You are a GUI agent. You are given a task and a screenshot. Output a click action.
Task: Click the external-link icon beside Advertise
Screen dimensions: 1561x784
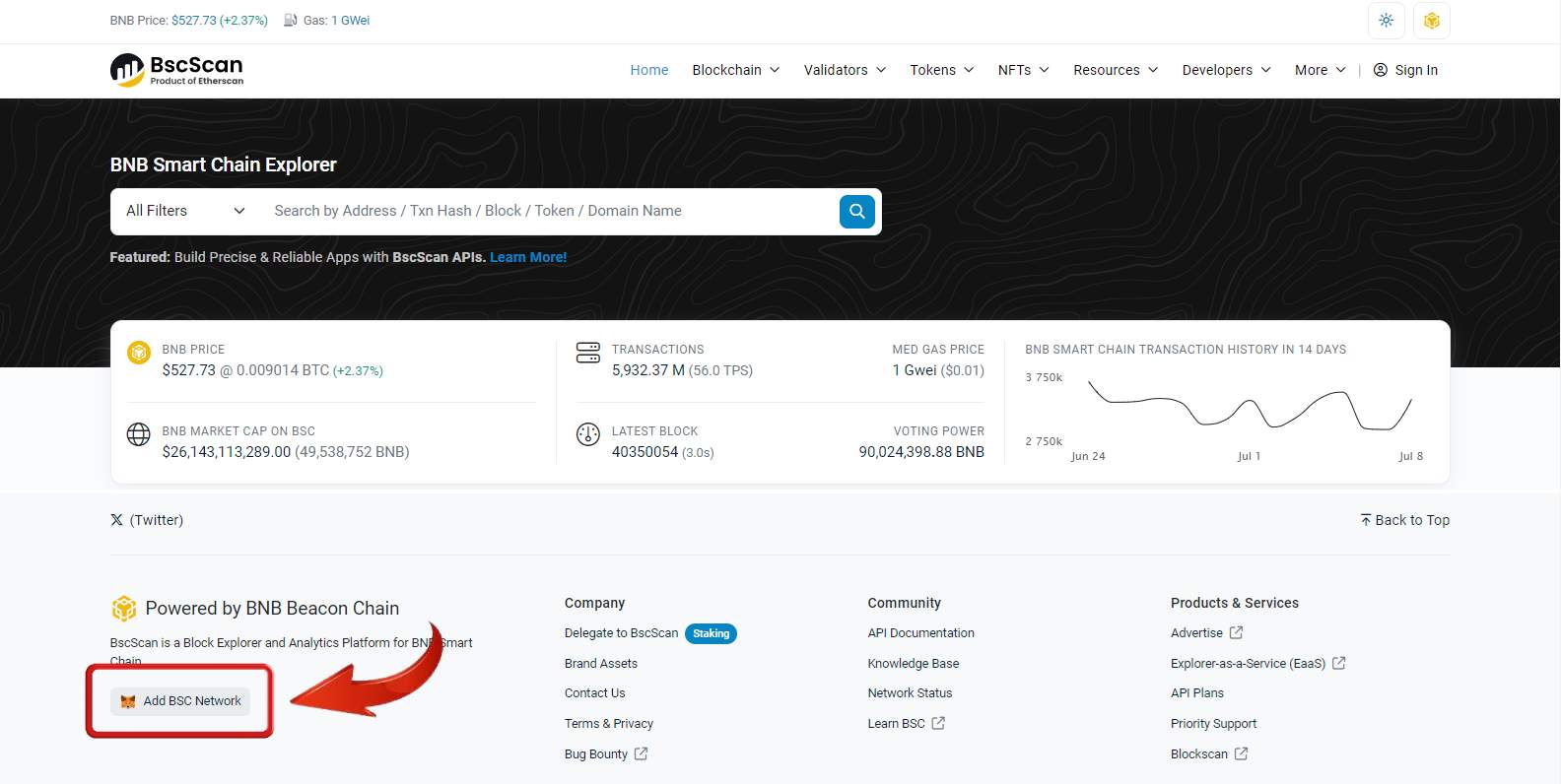(x=1236, y=632)
